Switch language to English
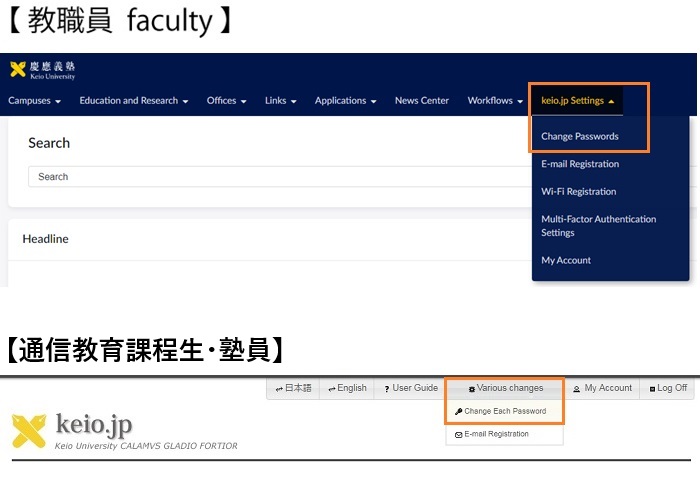The height and width of the screenshot is (483, 700). pos(346,388)
